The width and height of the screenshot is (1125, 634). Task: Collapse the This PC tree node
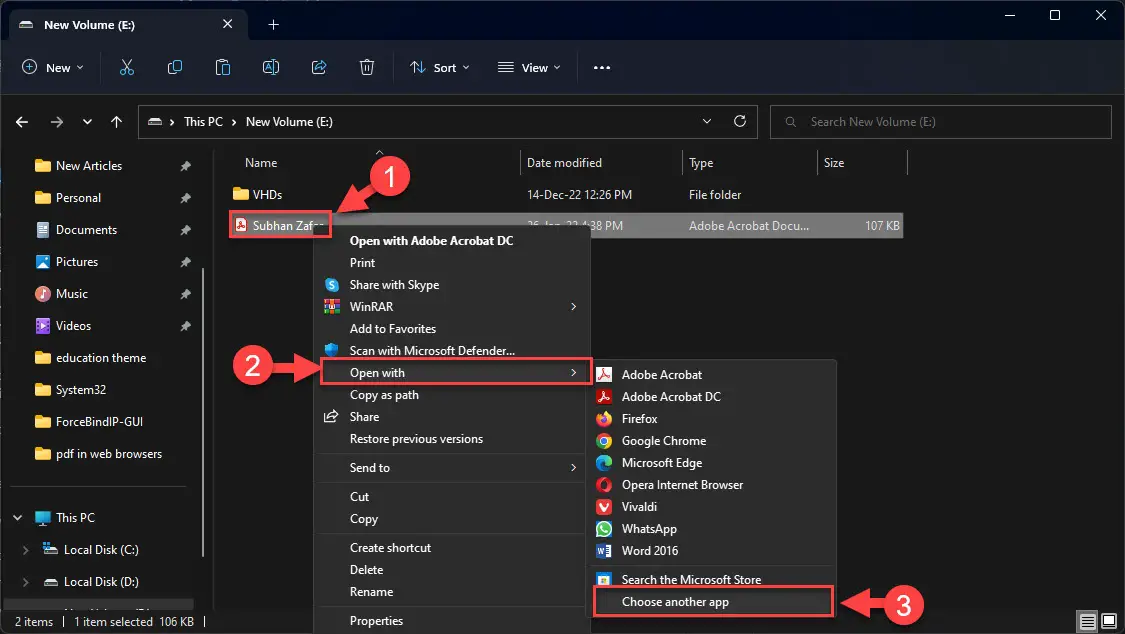click(18, 518)
